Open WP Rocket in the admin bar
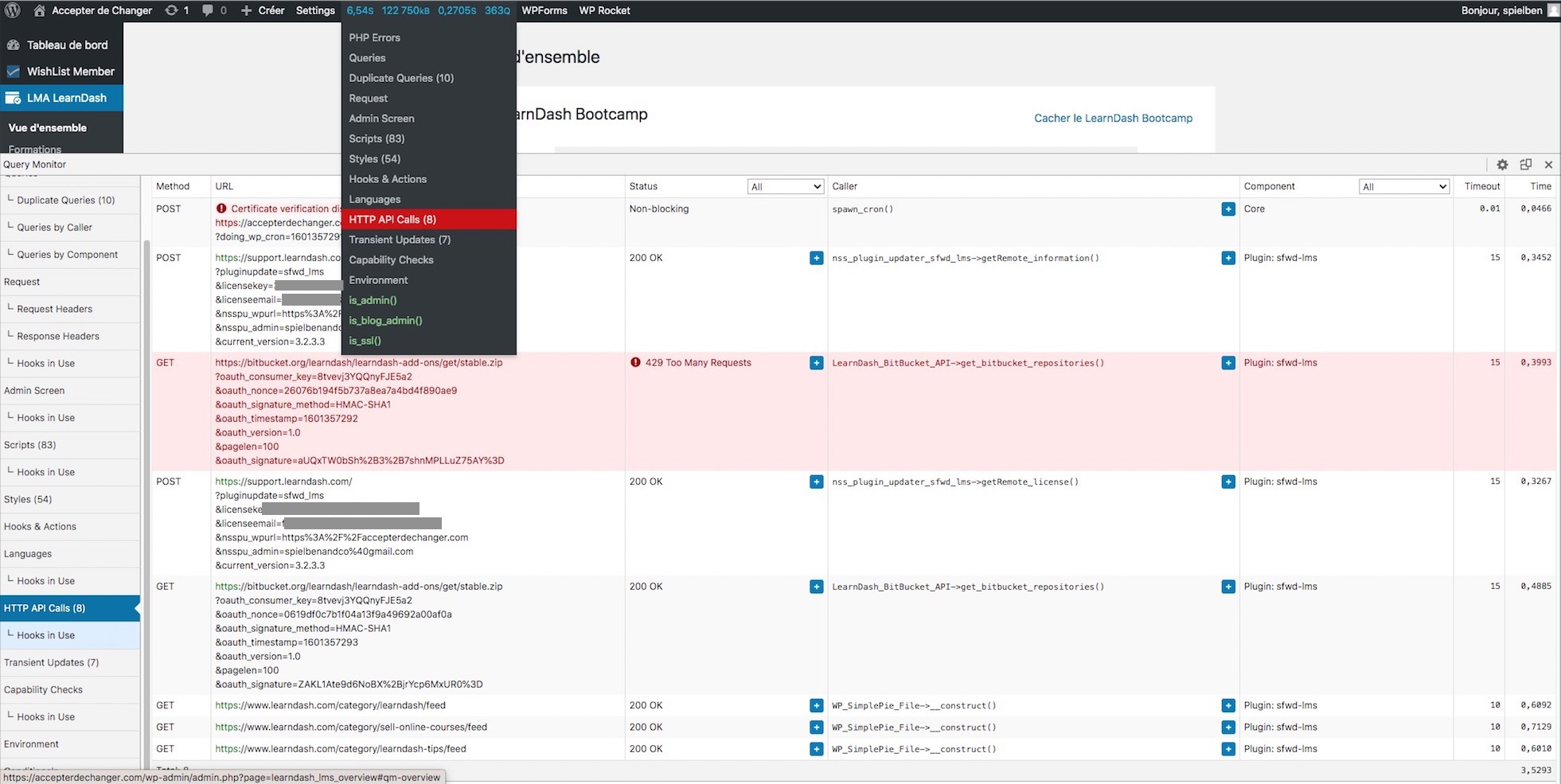The height and width of the screenshot is (784, 1561). [x=604, y=10]
